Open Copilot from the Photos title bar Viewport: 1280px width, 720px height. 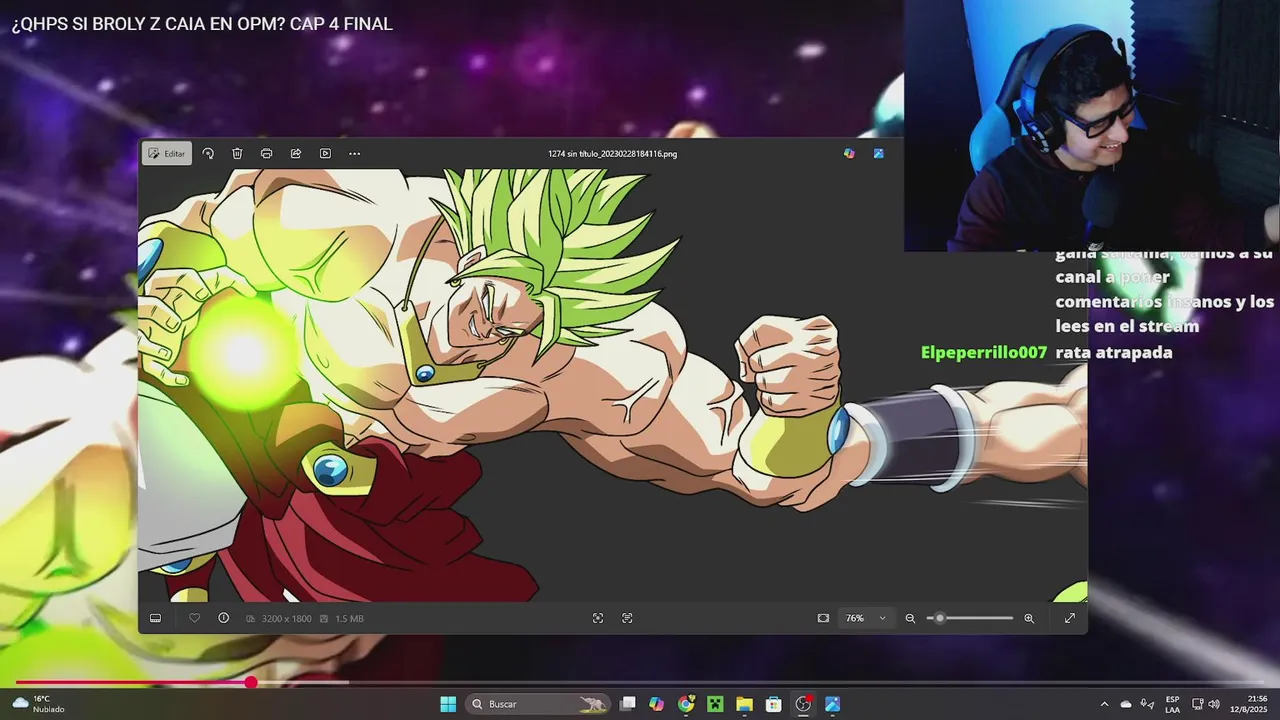point(849,153)
